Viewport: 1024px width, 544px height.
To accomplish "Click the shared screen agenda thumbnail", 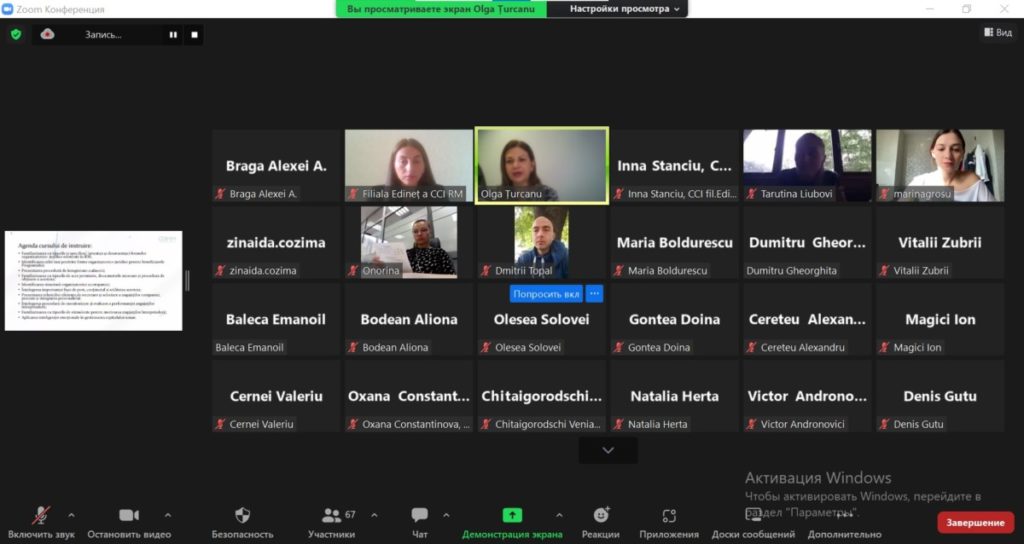I will (93, 280).
